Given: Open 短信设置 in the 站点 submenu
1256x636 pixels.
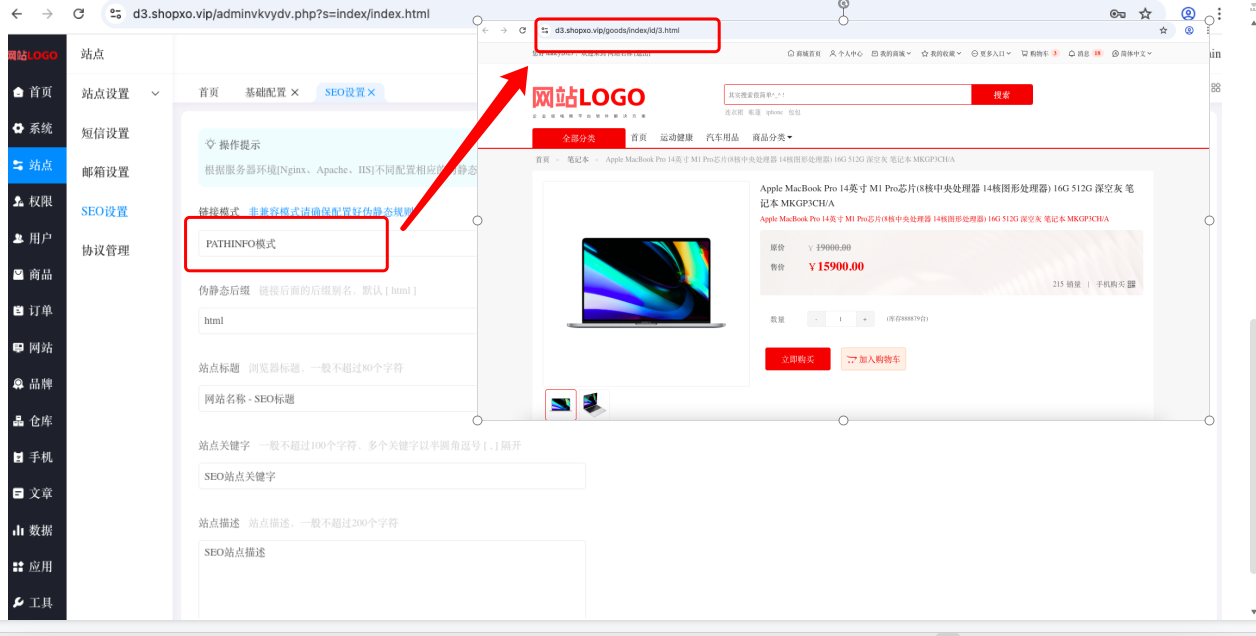Looking at the screenshot, I should pos(105,133).
